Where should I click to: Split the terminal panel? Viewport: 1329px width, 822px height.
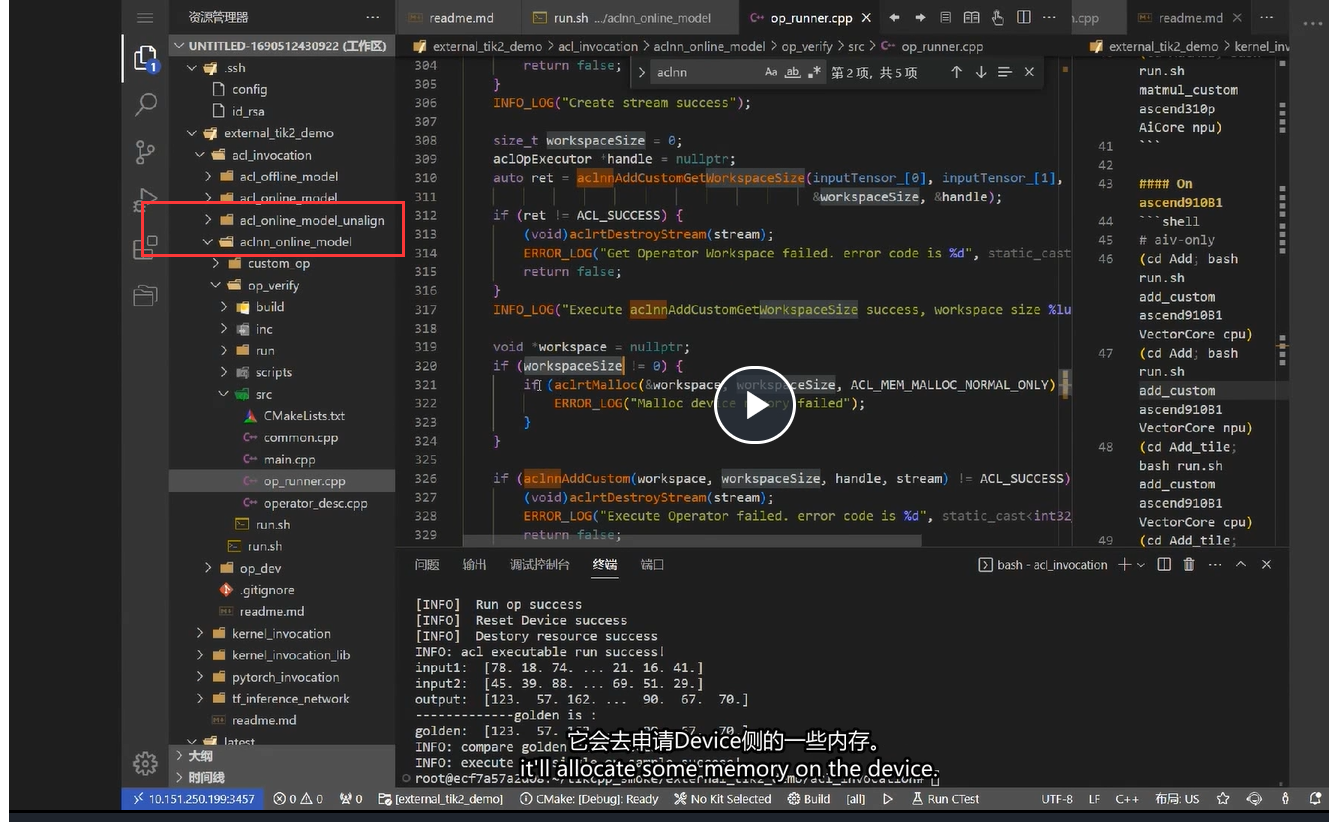1164,565
